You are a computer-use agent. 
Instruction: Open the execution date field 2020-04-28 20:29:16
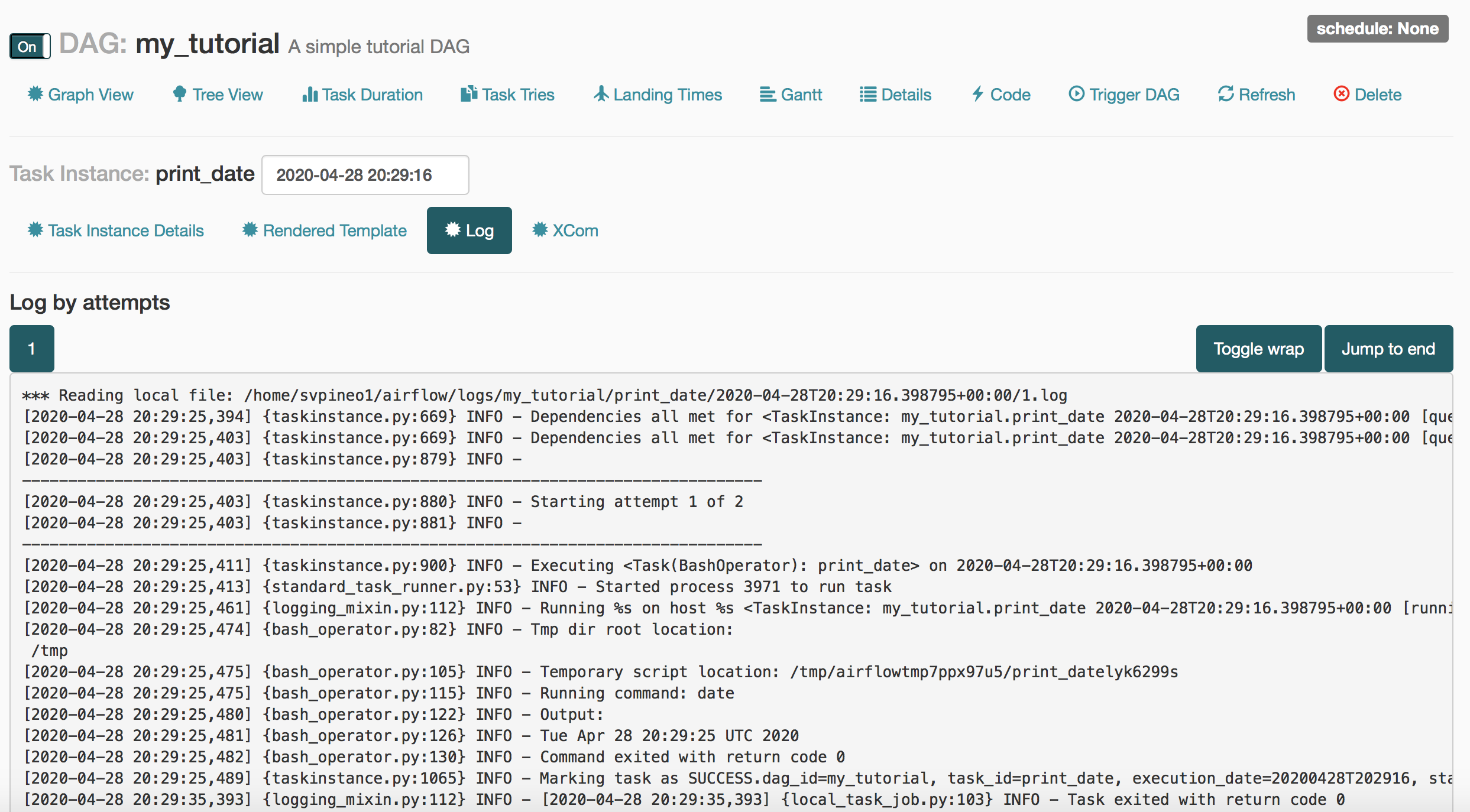[x=365, y=175]
